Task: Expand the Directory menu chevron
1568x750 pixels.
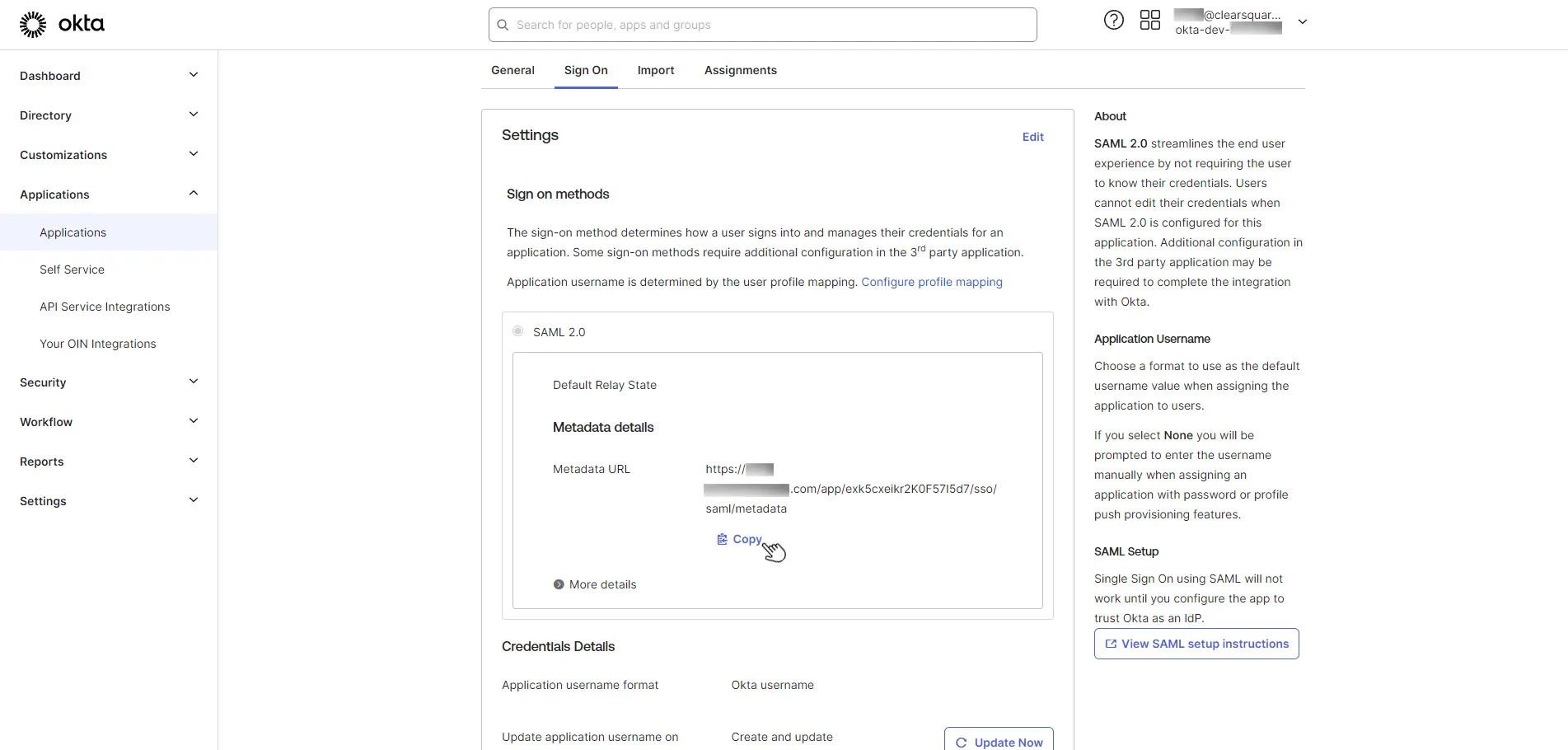Action: point(194,115)
